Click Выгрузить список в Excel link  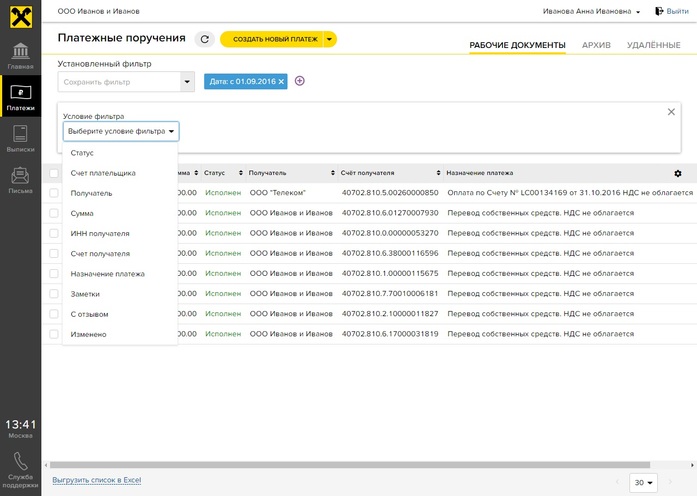pyautogui.click(x=96, y=481)
